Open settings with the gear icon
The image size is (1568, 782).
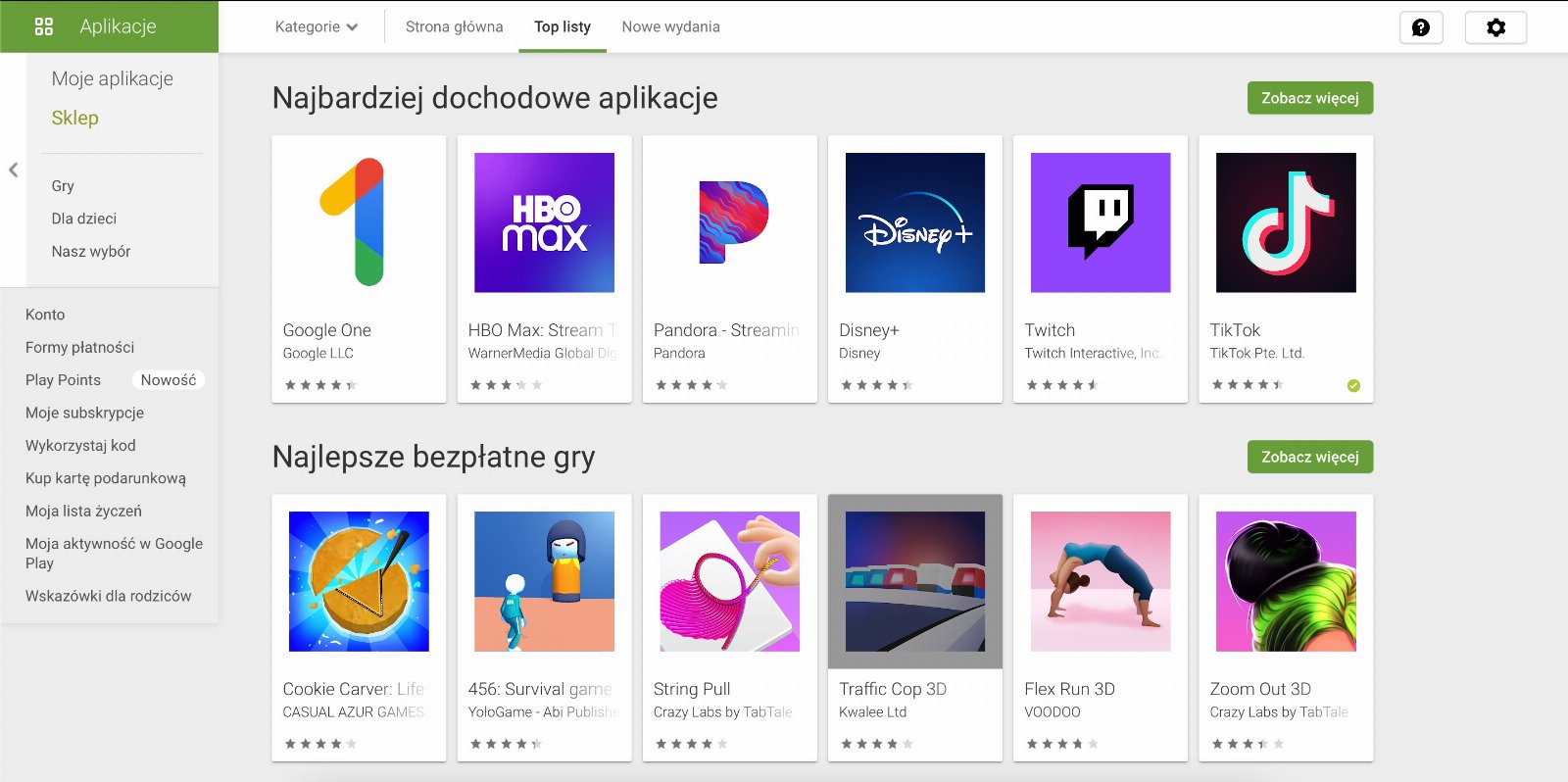(x=1495, y=27)
